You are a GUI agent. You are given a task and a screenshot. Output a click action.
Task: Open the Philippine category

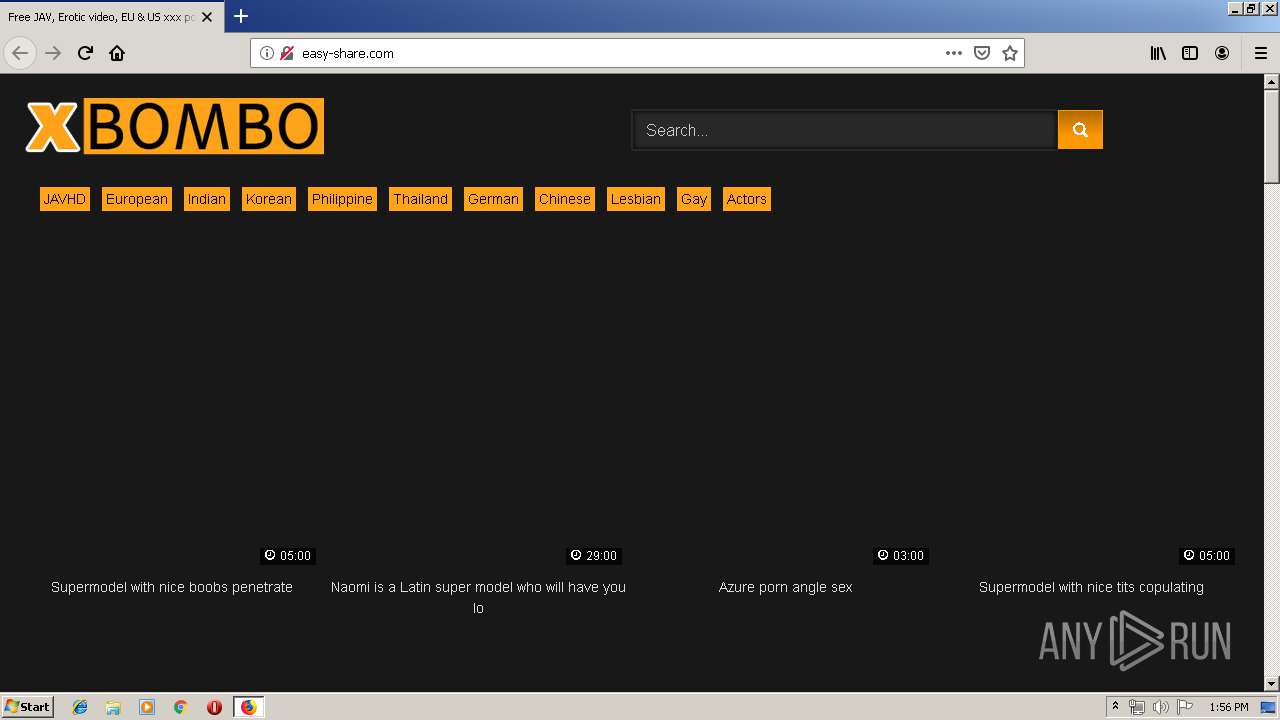[x=342, y=199]
